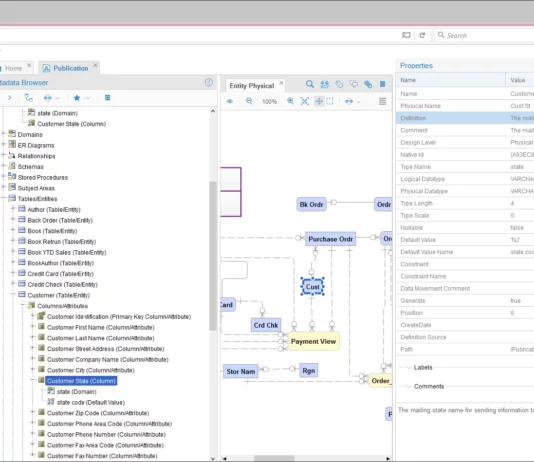
Task: Click the search magnifier icon in diagram toolbar
Action: coord(310,84)
